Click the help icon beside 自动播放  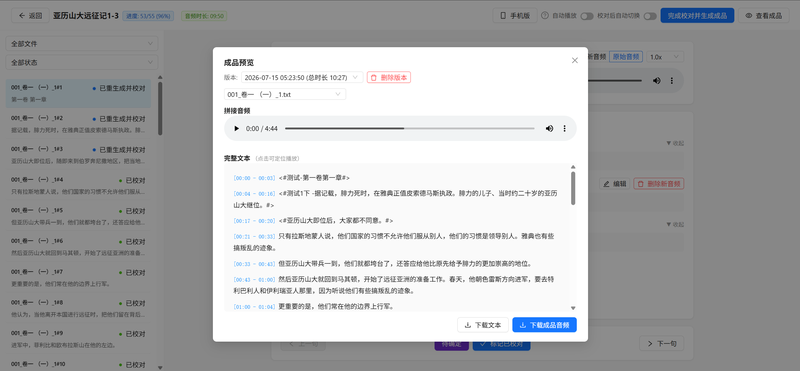point(545,15)
